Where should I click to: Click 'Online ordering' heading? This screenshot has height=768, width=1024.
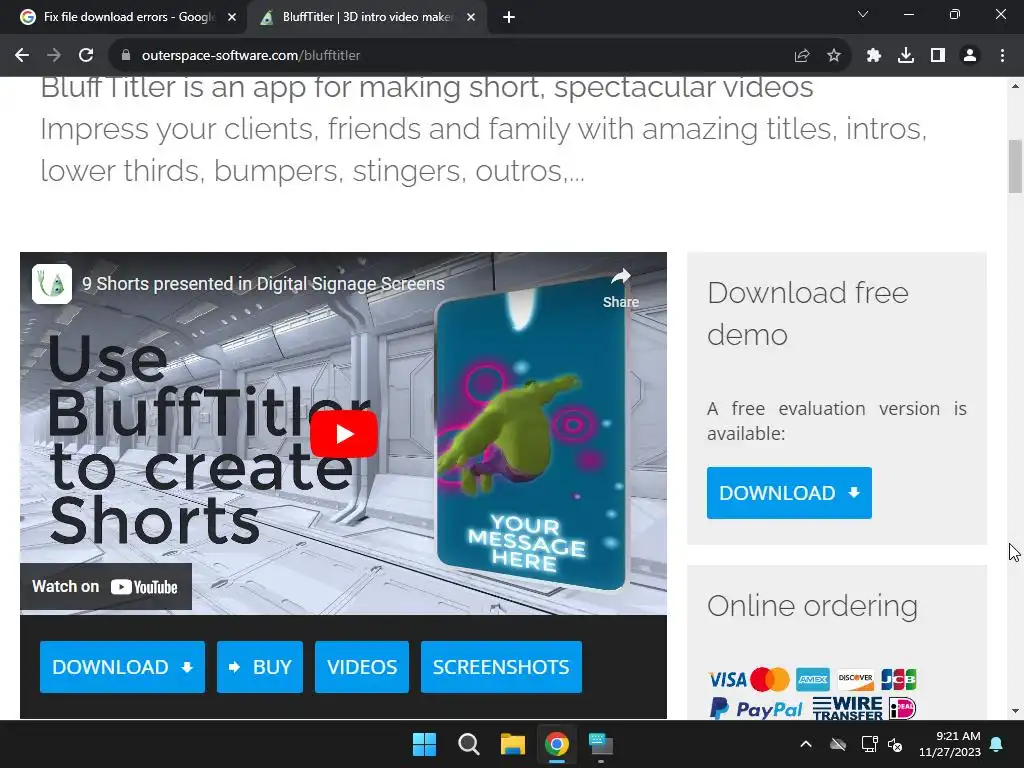click(812, 606)
